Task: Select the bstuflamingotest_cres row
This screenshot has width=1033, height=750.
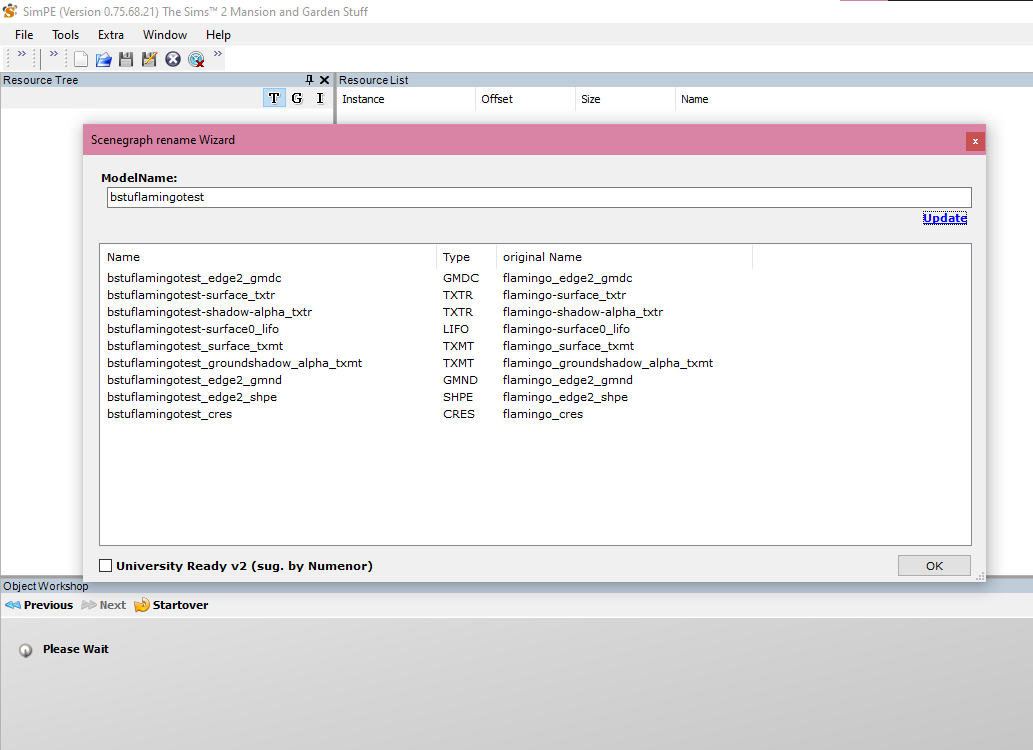Action: tap(169, 414)
